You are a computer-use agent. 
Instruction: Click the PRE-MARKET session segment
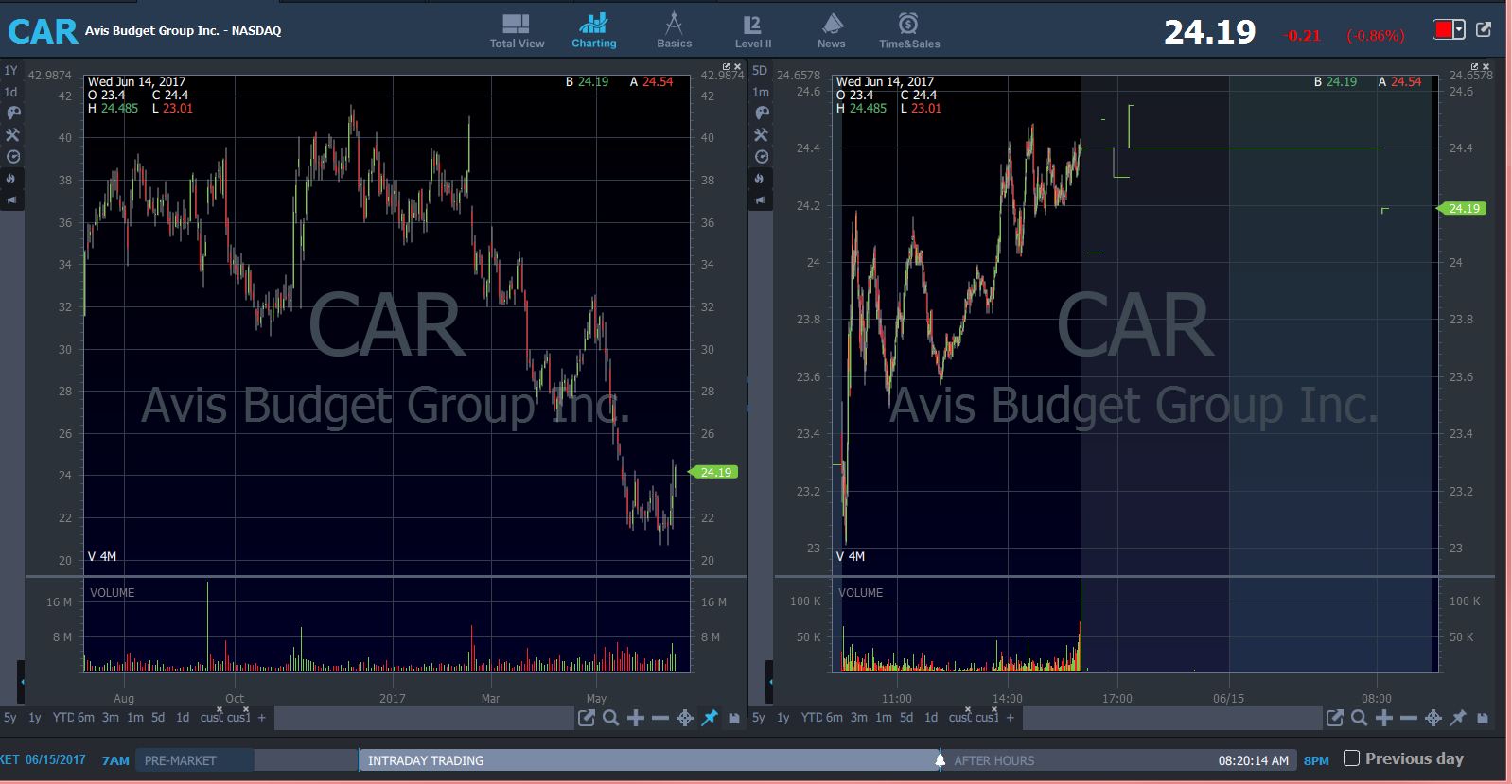pyautogui.click(x=195, y=760)
